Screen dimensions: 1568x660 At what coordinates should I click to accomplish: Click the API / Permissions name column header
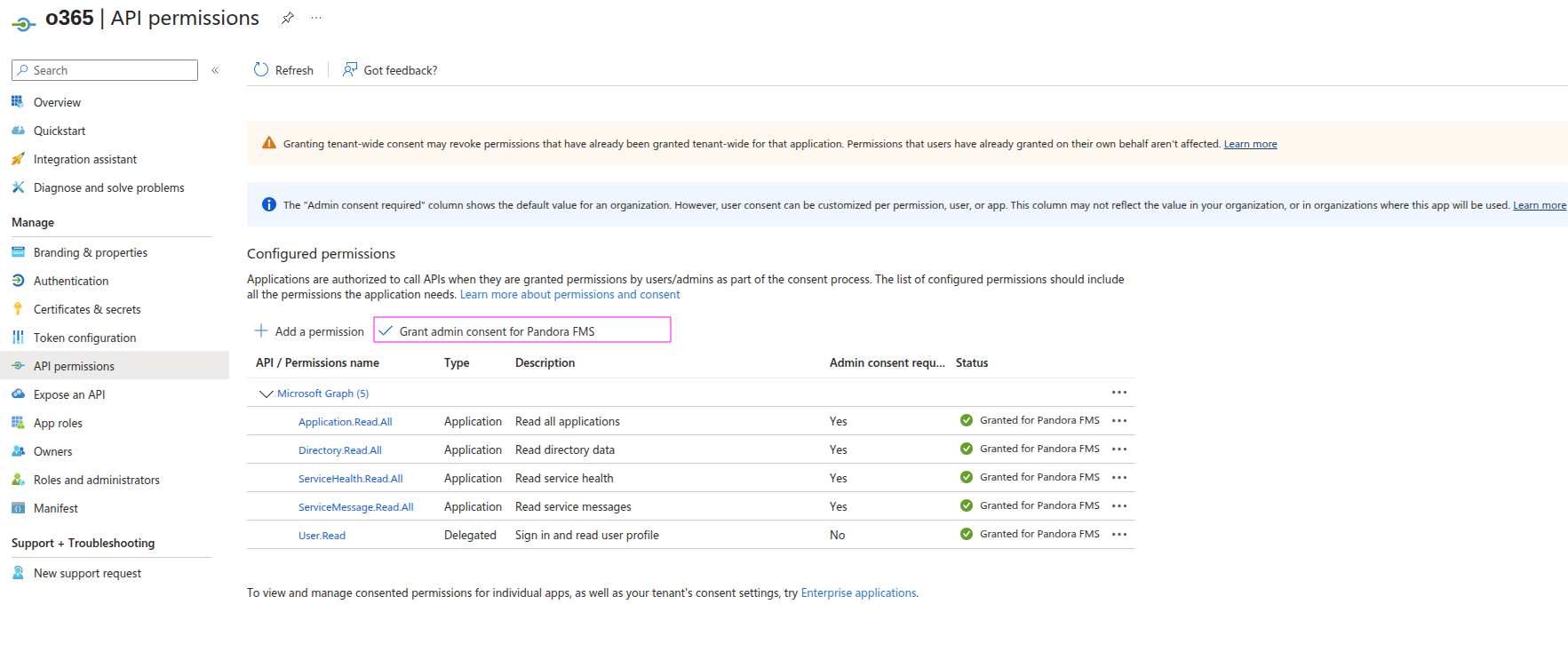(x=317, y=362)
